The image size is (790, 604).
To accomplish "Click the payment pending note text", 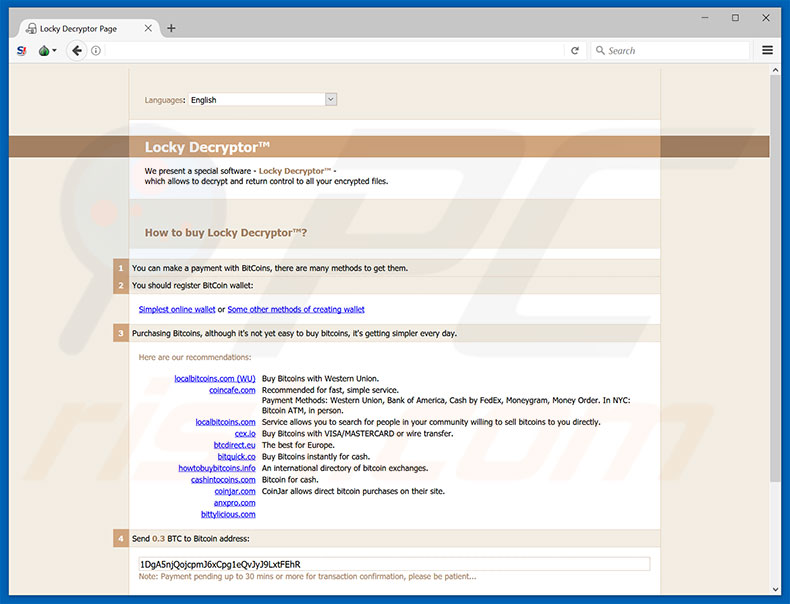I will 307,576.
